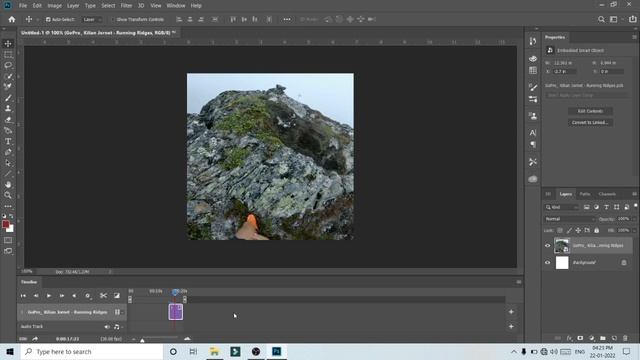Hide the Background layer

[x=548, y=262]
